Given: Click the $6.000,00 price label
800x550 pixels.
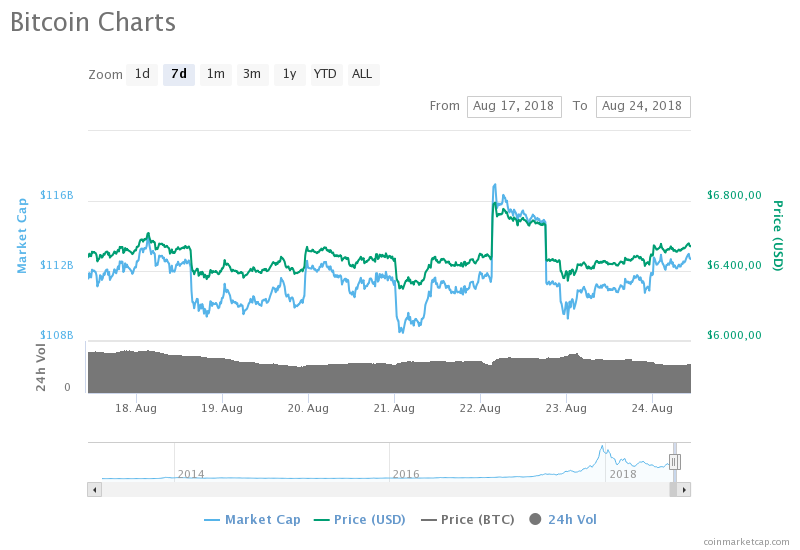Looking at the screenshot, I should pyautogui.click(x=734, y=335).
